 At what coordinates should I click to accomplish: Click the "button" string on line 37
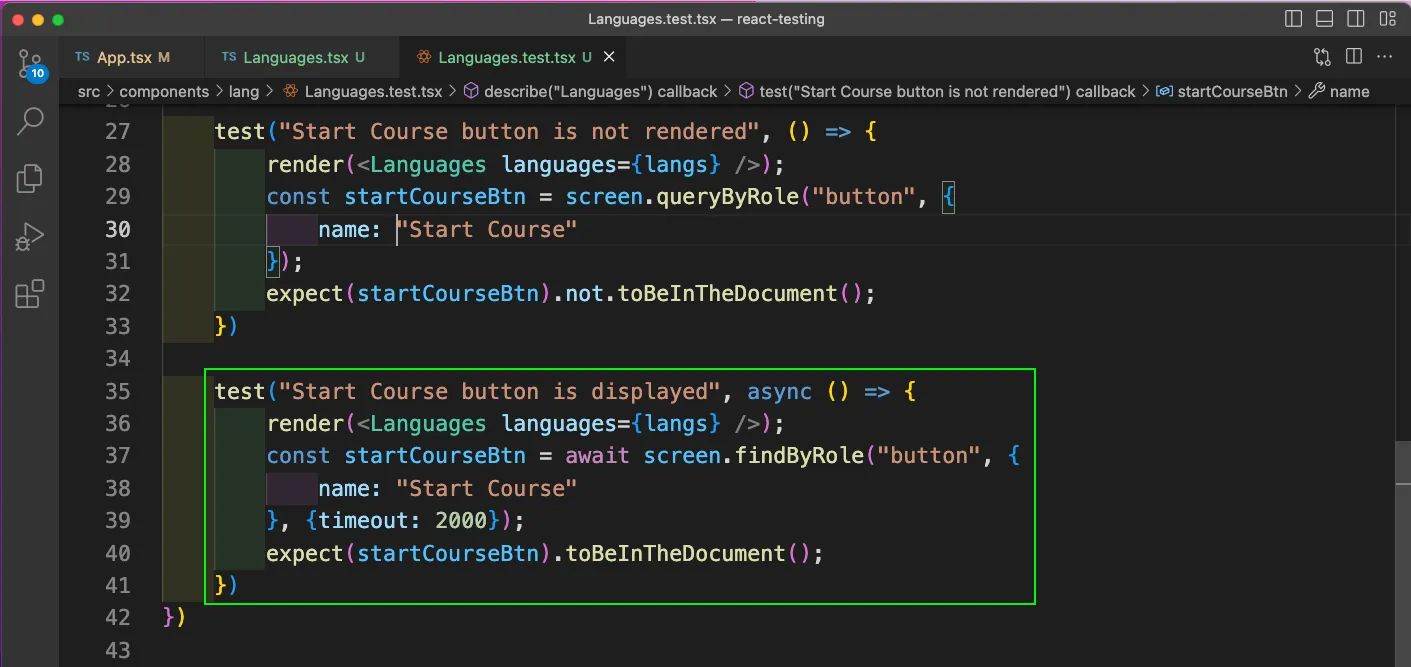[x=929, y=456]
